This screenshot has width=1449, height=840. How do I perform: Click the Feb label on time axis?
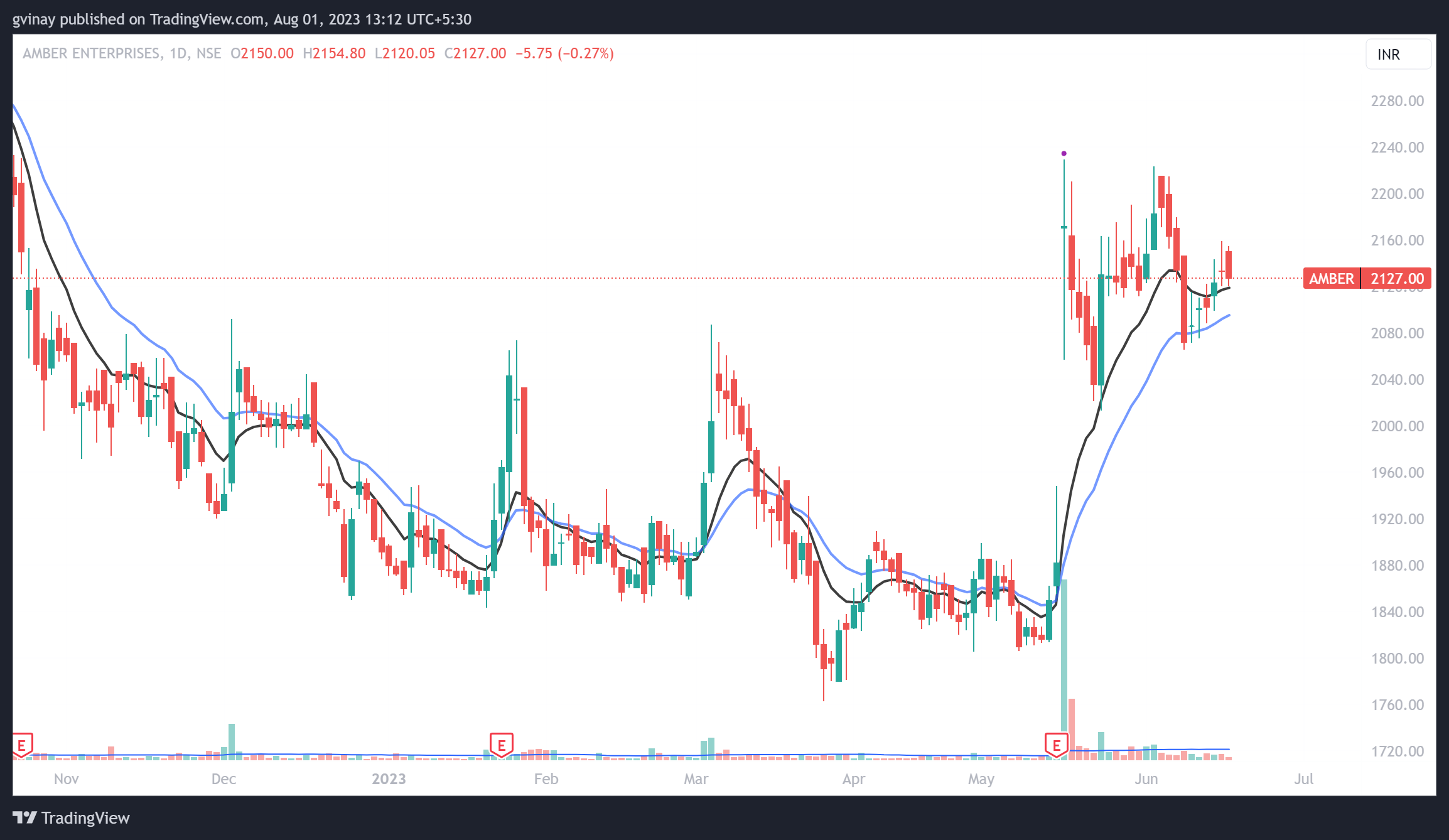tap(546, 779)
